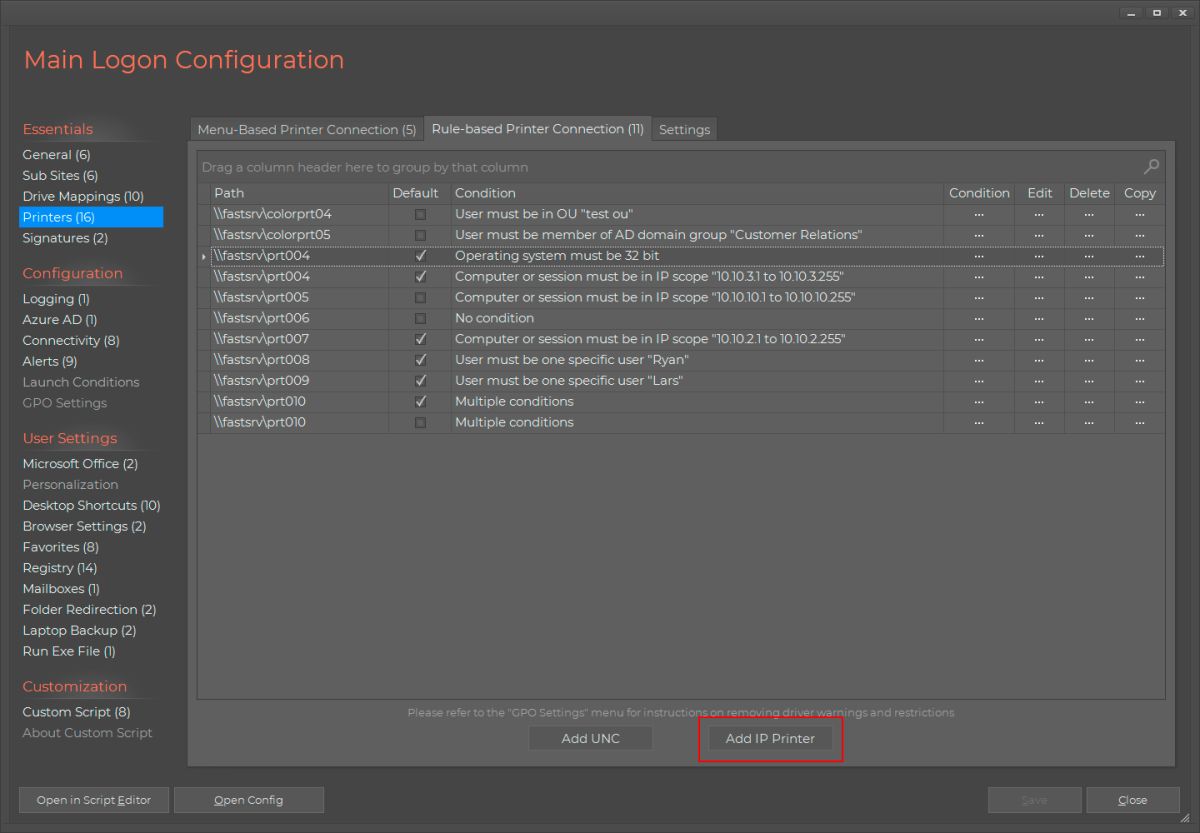Open Condition editor for colorprt04 row
Image resolution: width=1200 pixels, height=833 pixels.
pos(979,214)
